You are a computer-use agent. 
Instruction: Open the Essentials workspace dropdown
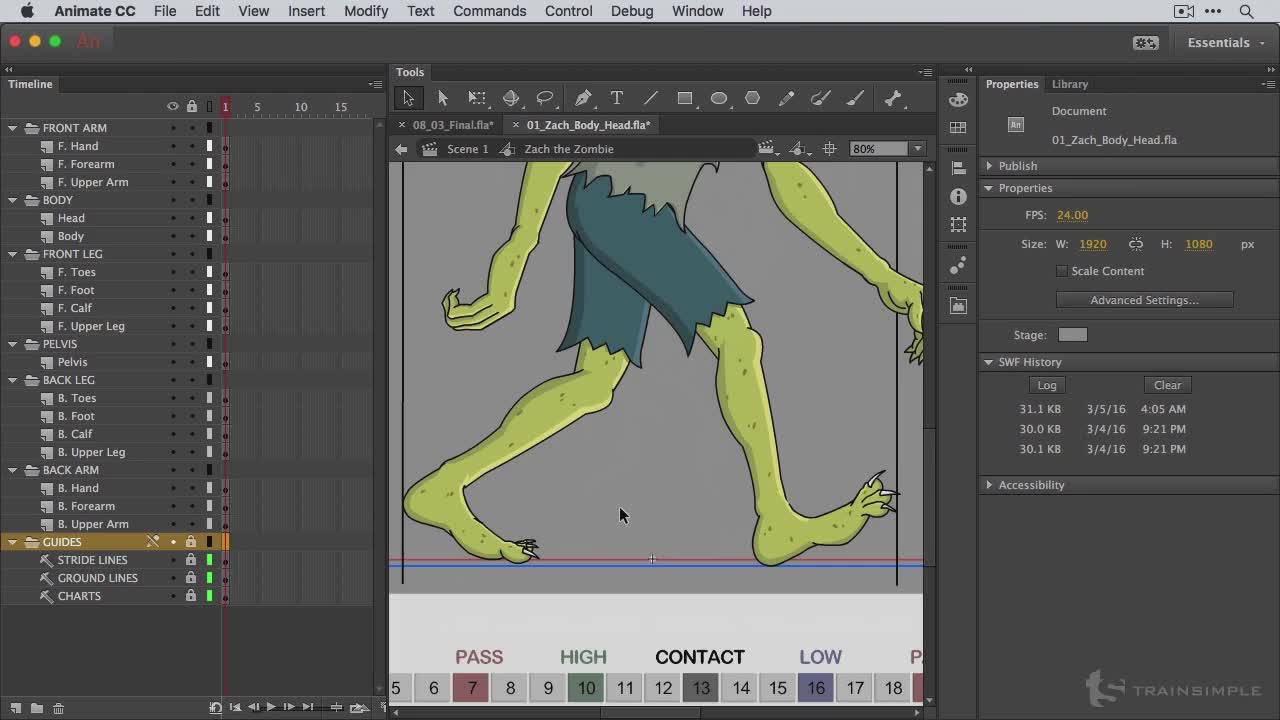click(x=1226, y=43)
